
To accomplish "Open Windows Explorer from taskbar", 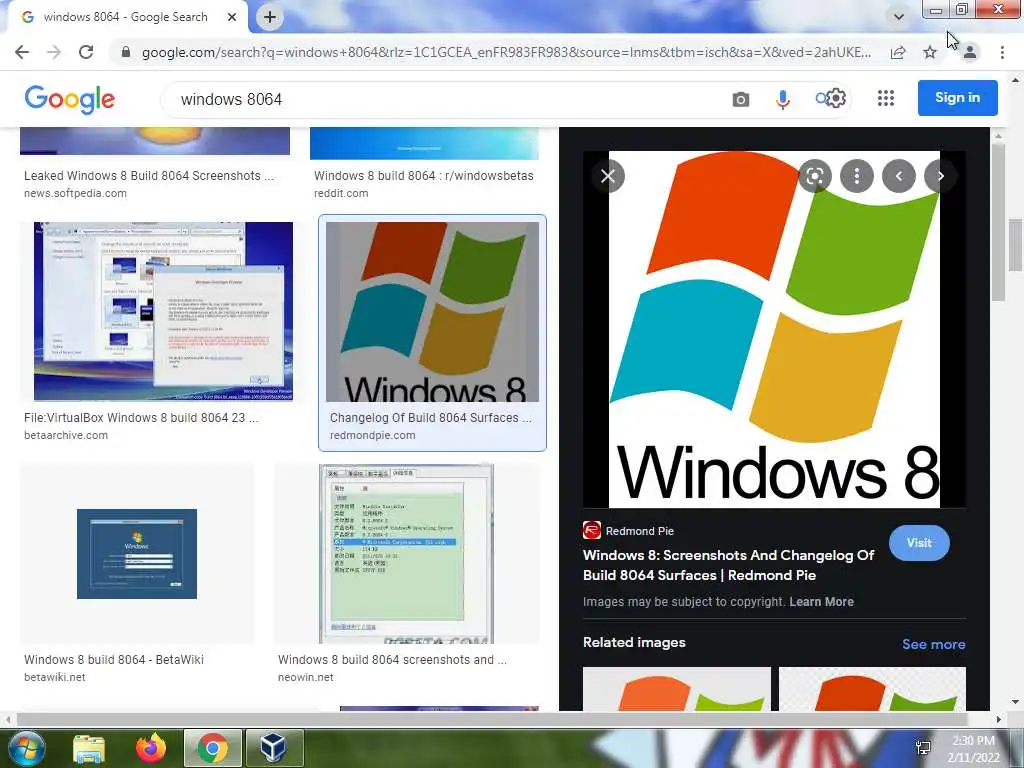I will coord(89,748).
